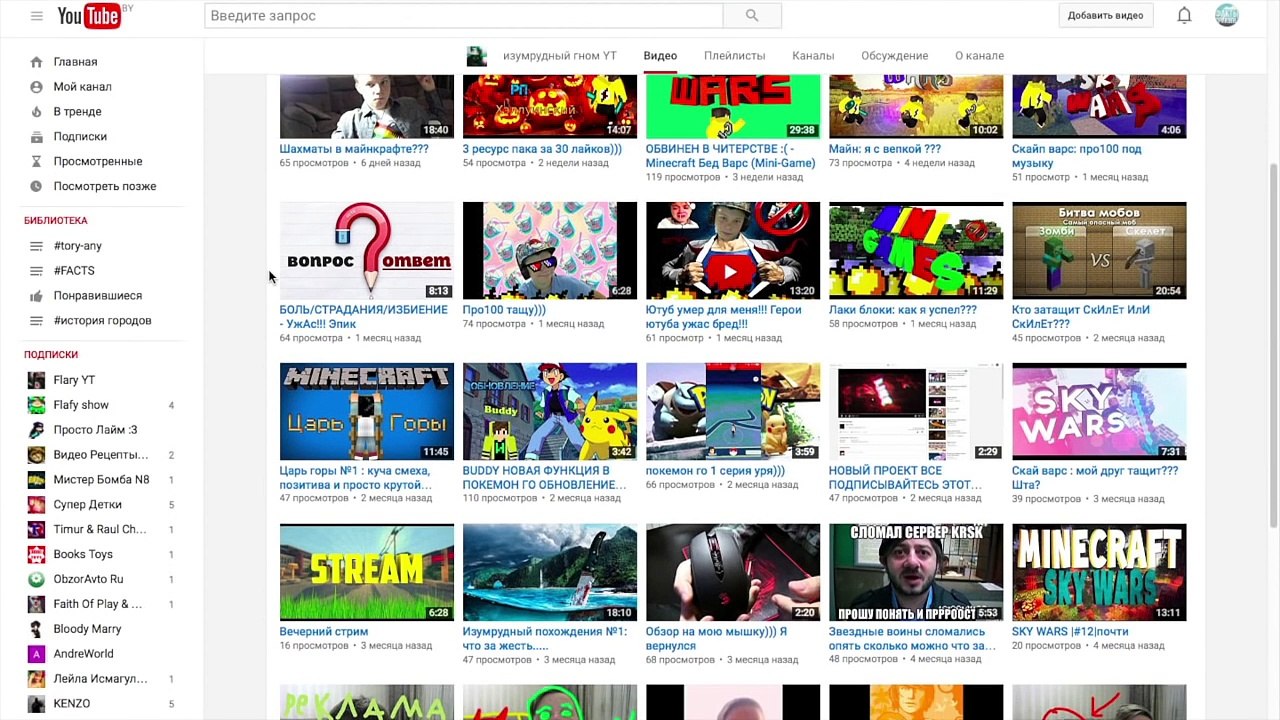The image size is (1280, 720).
Task: Click the Посмотреть позже clock icon
Action: (36, 186)
